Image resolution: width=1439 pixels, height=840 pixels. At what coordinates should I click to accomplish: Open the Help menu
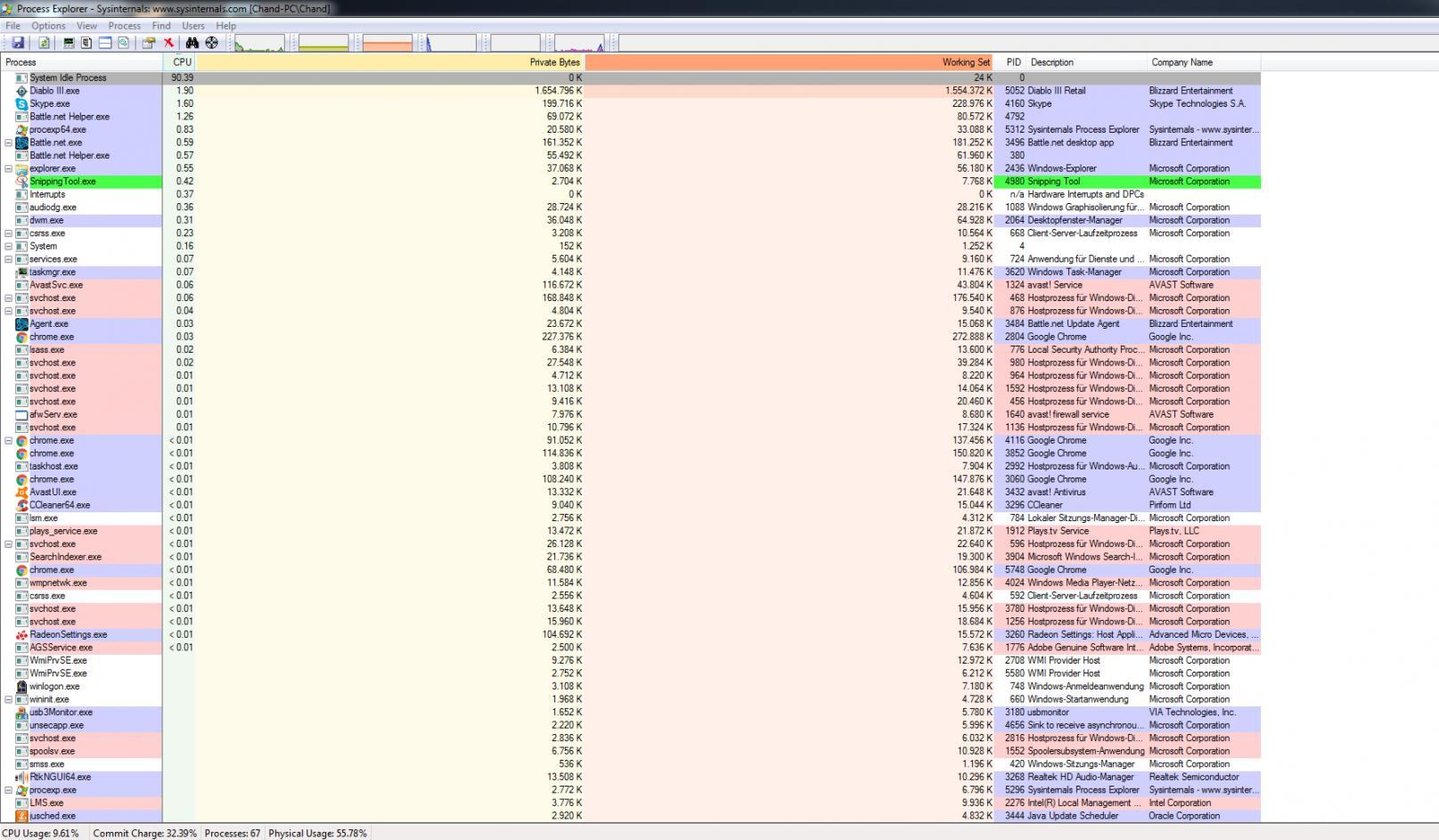pos(226,26)
